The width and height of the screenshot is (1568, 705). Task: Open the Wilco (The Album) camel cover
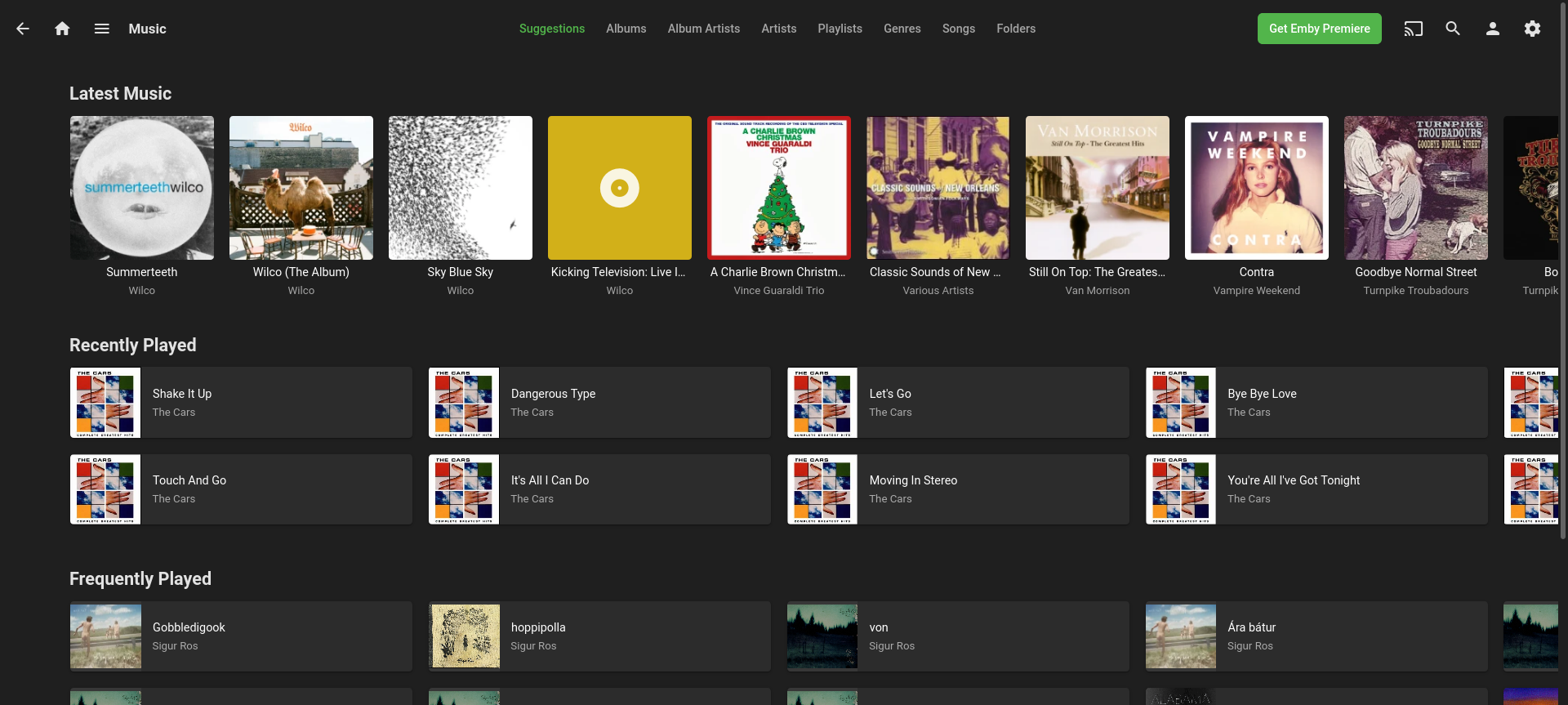(301, 188)
